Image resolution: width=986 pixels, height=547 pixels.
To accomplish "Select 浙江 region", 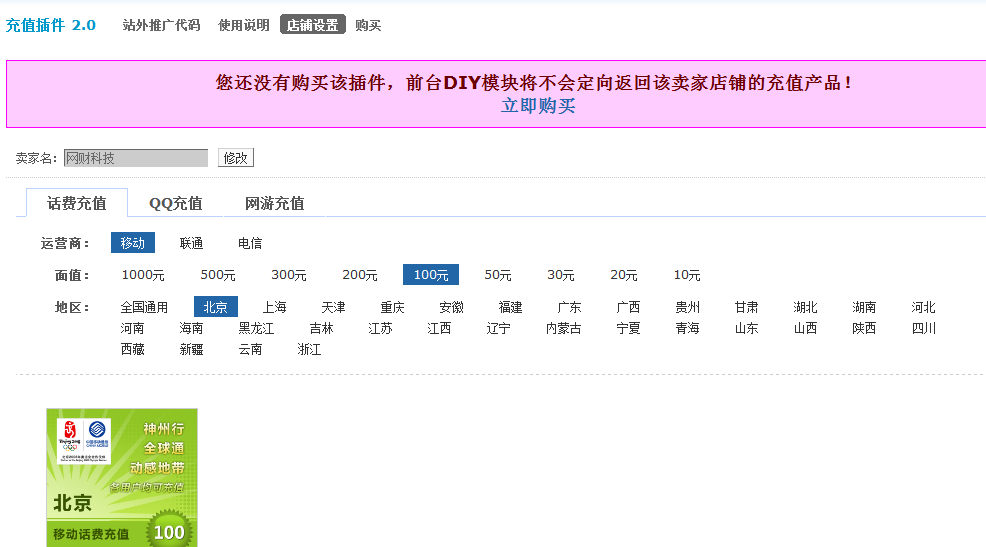I will tap(309, 349).
